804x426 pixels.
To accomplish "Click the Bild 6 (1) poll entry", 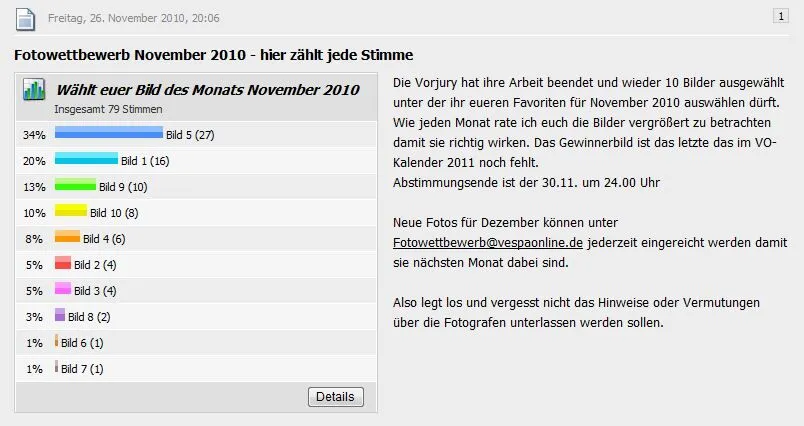I will [x=82, y=342].
